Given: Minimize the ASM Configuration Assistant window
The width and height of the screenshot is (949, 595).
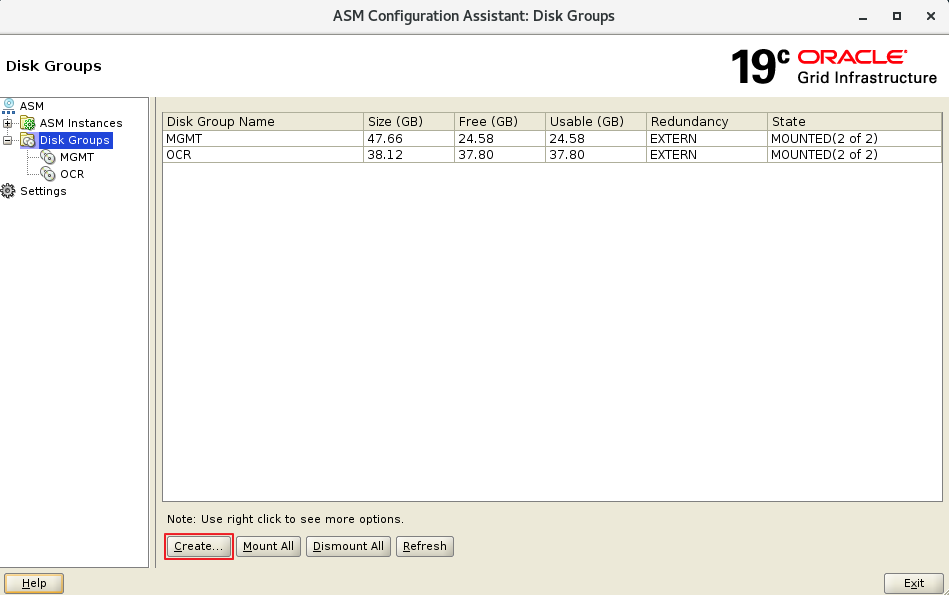Looking at the screenshot, I should coord(863,16).
